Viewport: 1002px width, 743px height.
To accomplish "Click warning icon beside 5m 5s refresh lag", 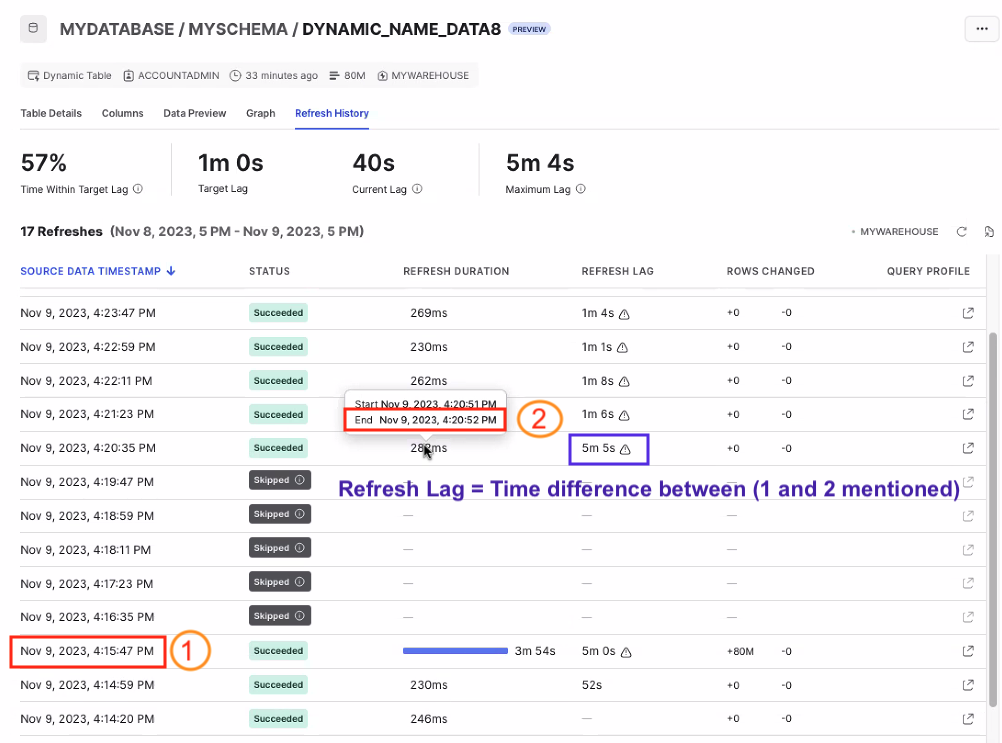I will 626,449.
